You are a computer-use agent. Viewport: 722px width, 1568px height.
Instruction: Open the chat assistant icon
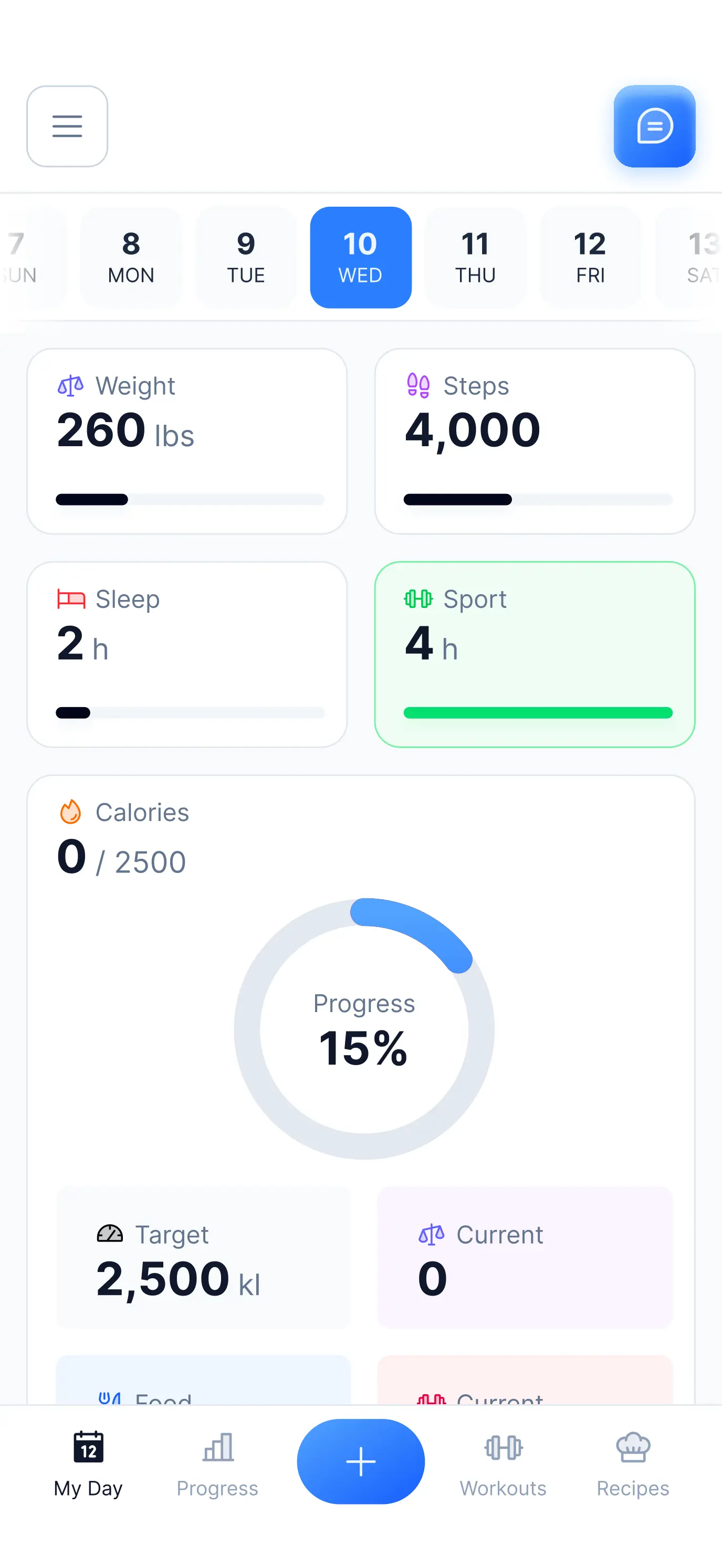click(654, 126)
